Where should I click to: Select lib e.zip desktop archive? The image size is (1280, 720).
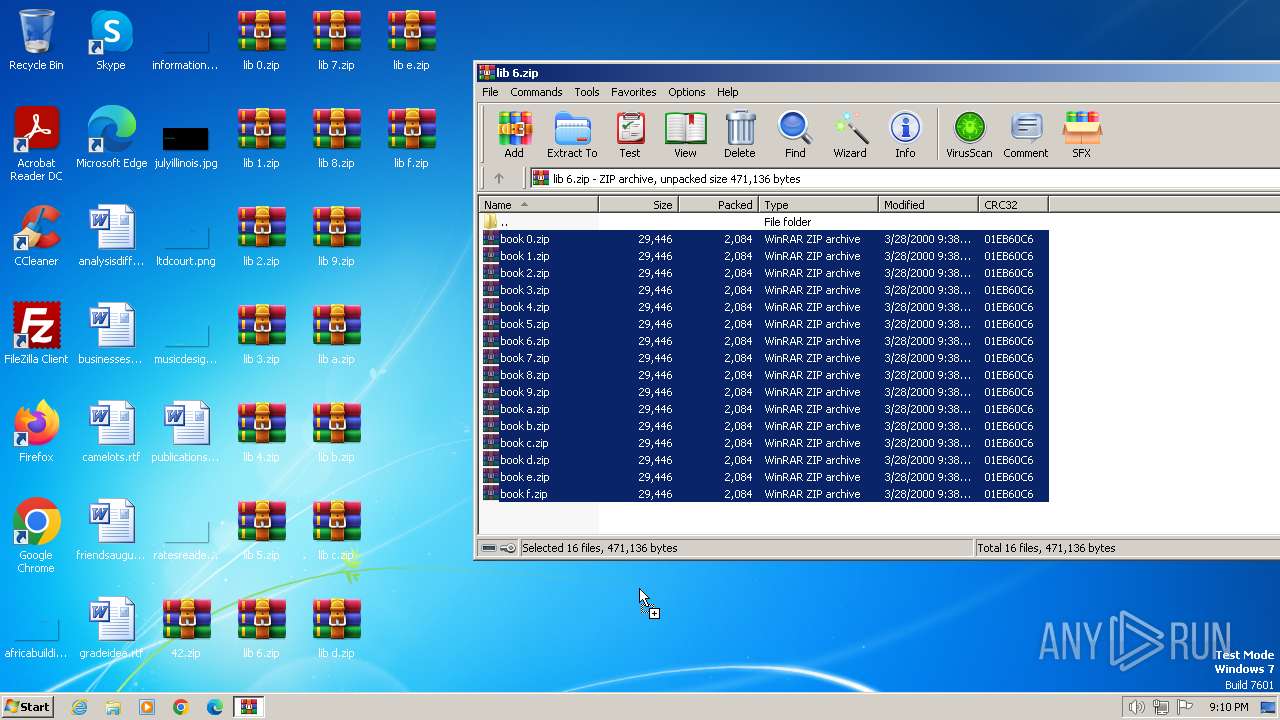tap(411, 40)
